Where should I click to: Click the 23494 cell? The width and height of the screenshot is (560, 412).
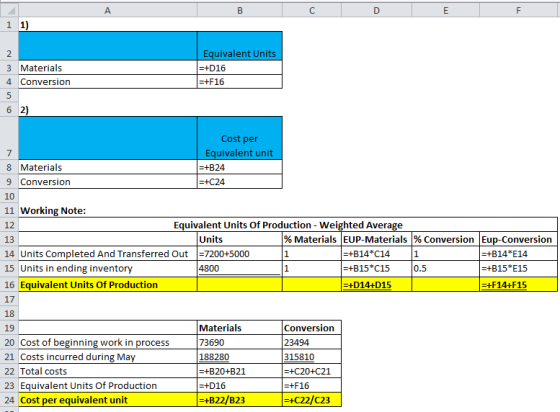click(x=312, y=342)
